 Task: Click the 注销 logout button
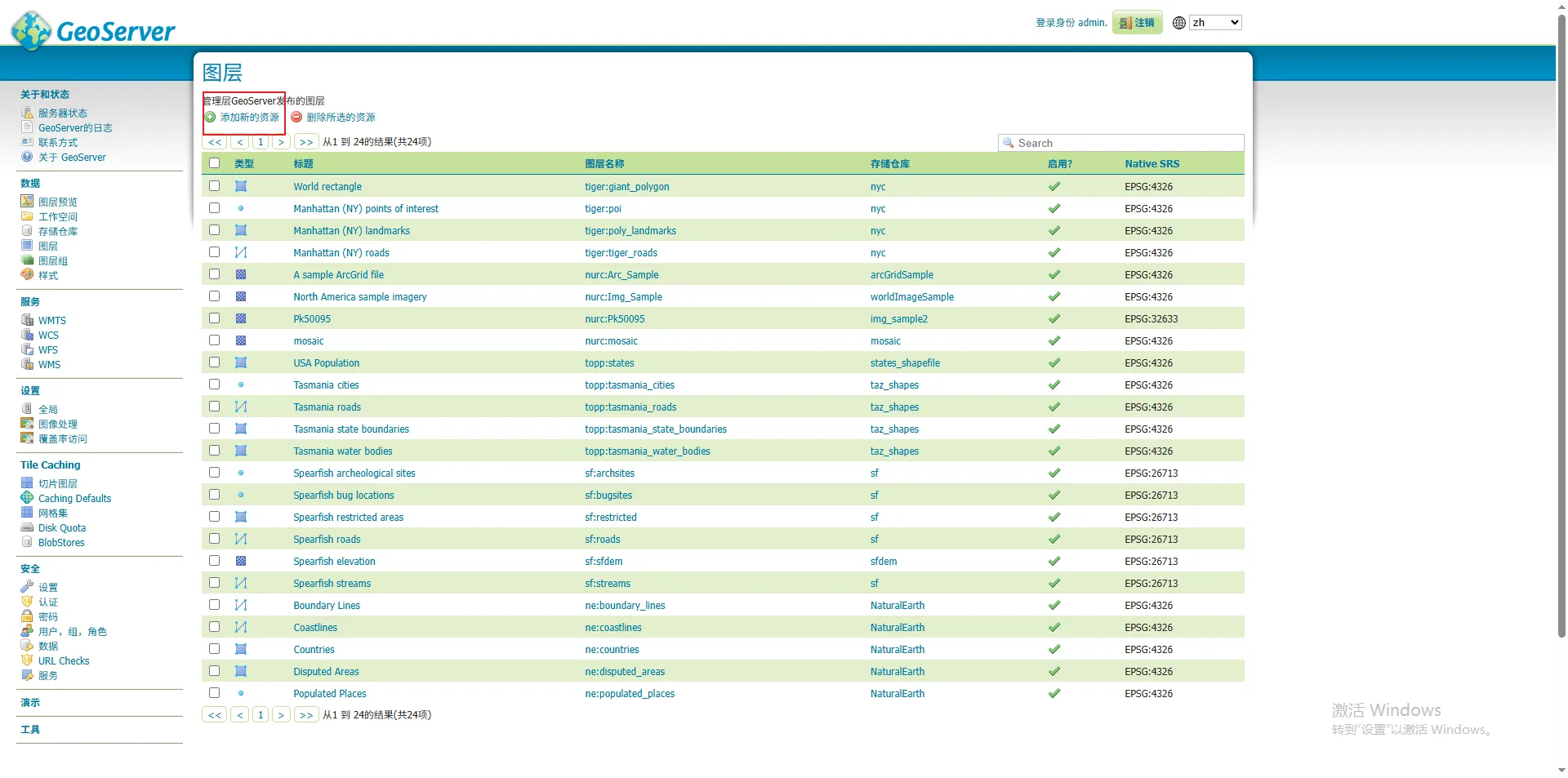tap(1137, 23)
